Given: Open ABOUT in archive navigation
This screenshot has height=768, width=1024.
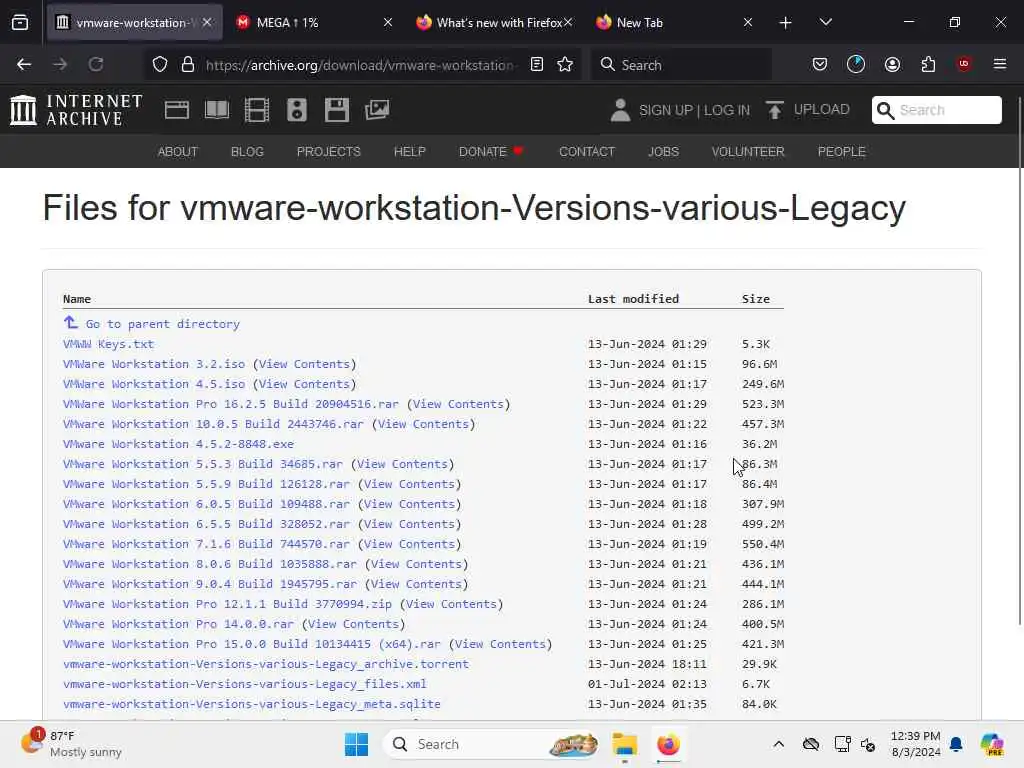Looking at the screenshot, I should 178,152.
